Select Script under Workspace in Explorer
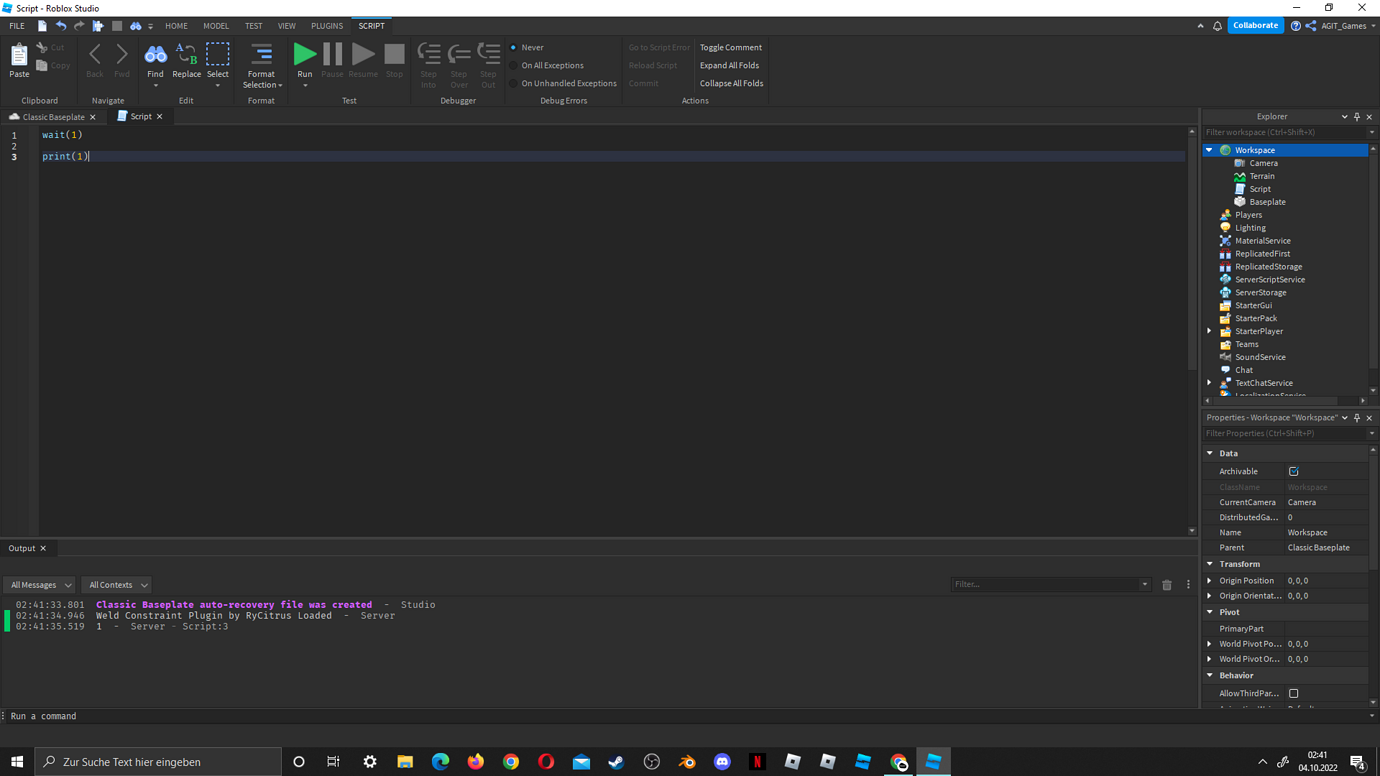The width and height of the screenshot is (1380, 776). [1260, 189]
